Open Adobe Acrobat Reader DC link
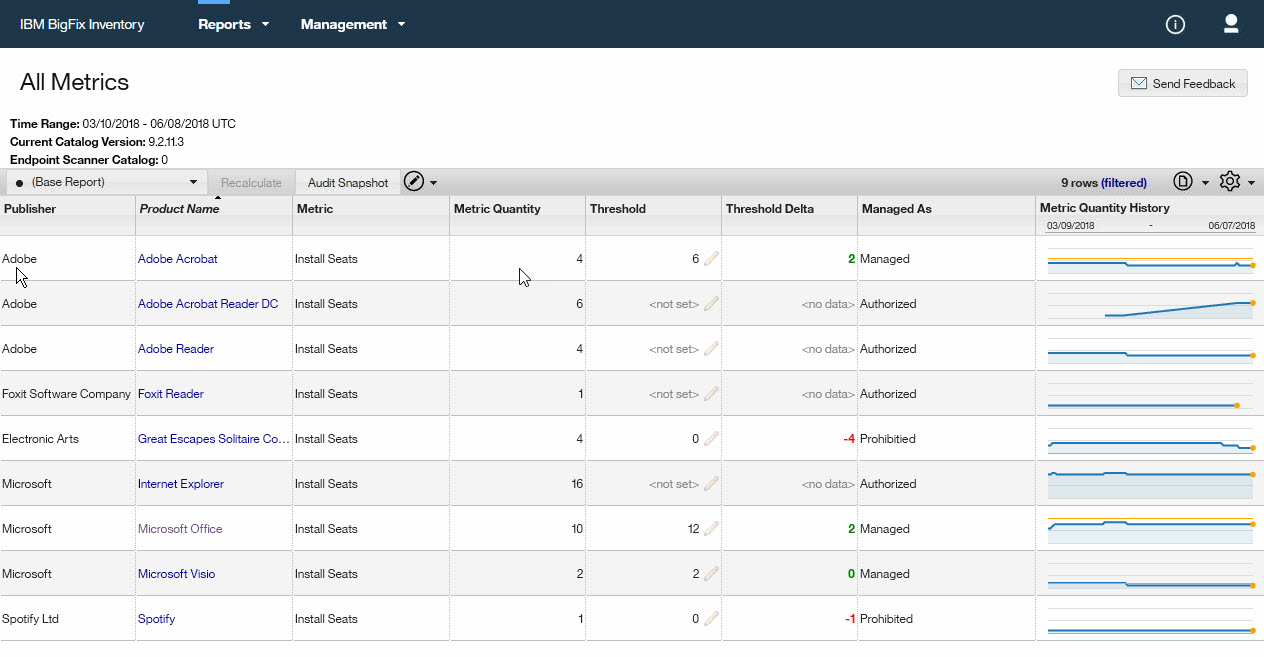The width and height of the screenshot is (1264, 657). 208,304
